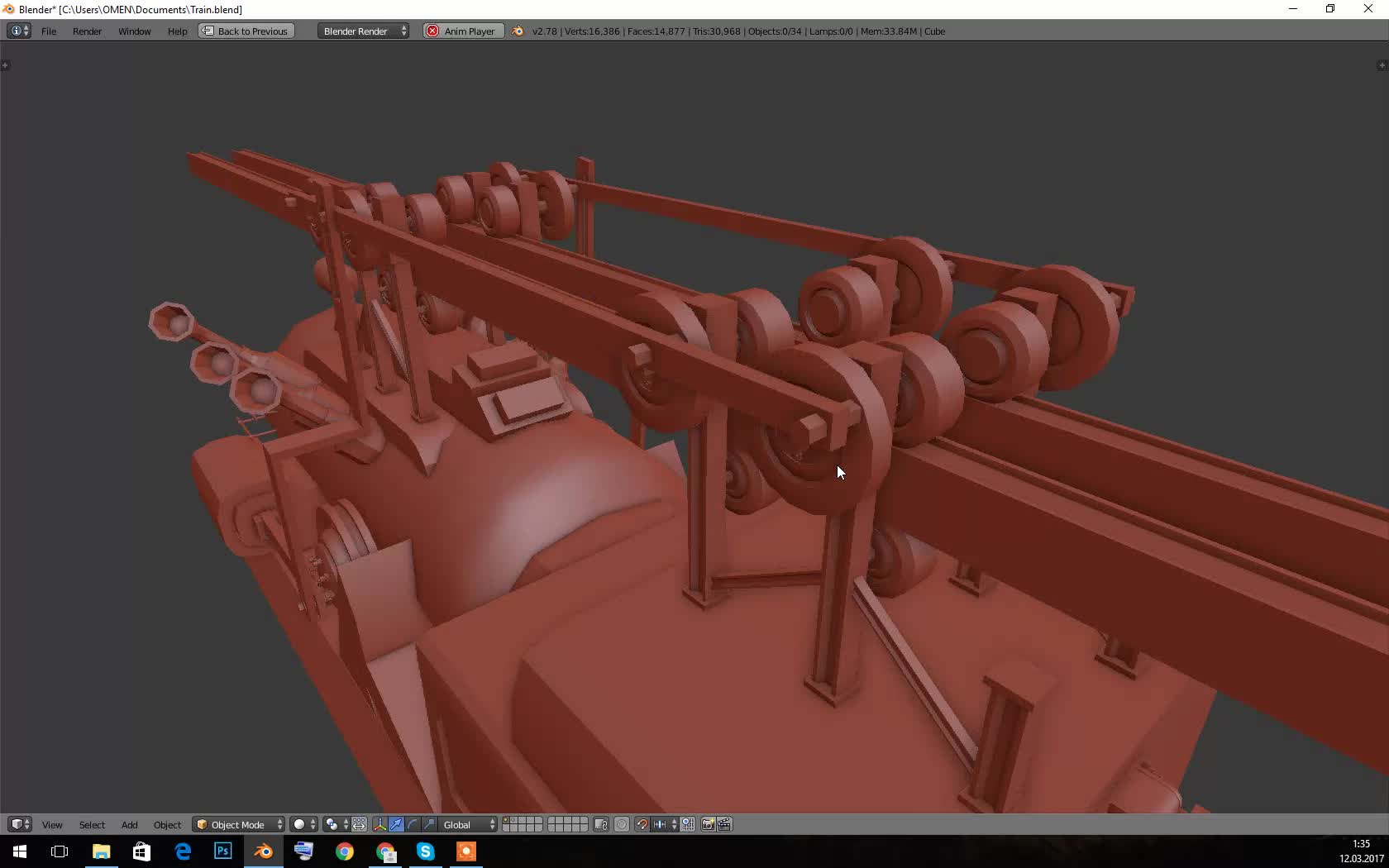Open the Render menu
Screen dimensions: 1389x868
tap(87, 31)
